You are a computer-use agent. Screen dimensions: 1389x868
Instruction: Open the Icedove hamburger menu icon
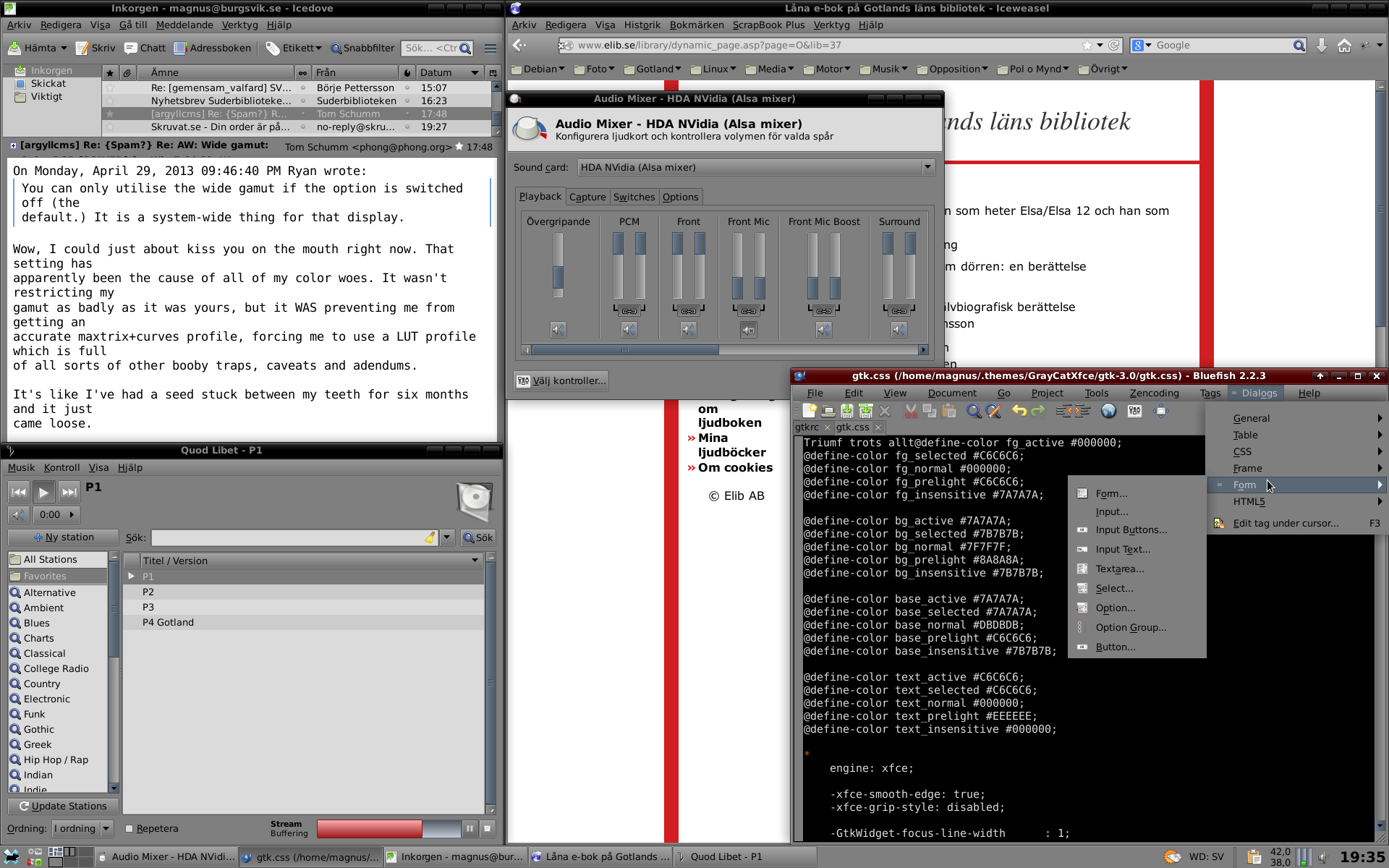click(x=490, y=48)
